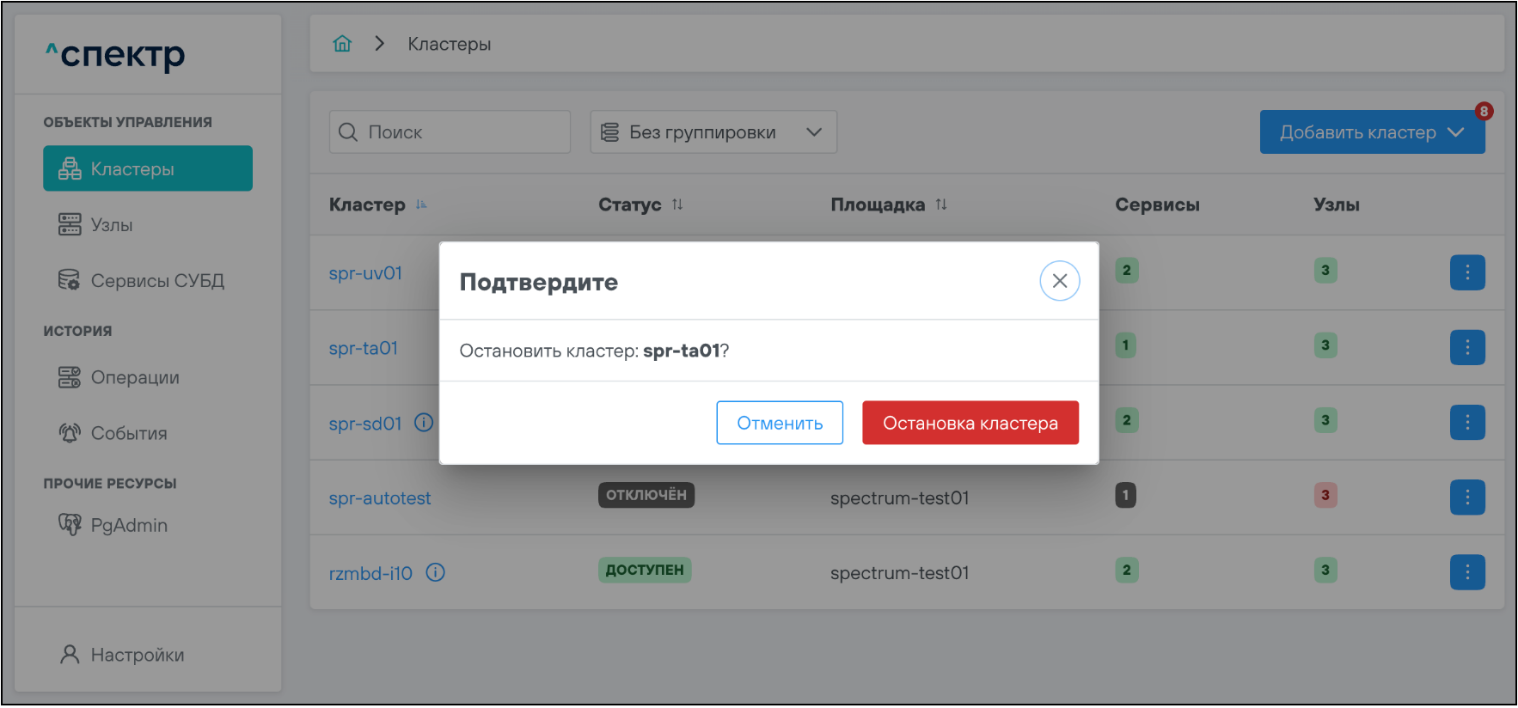1518x708 pixels.
Task: Open the spr-autotest cluster link
Action: tap(380, 498)
